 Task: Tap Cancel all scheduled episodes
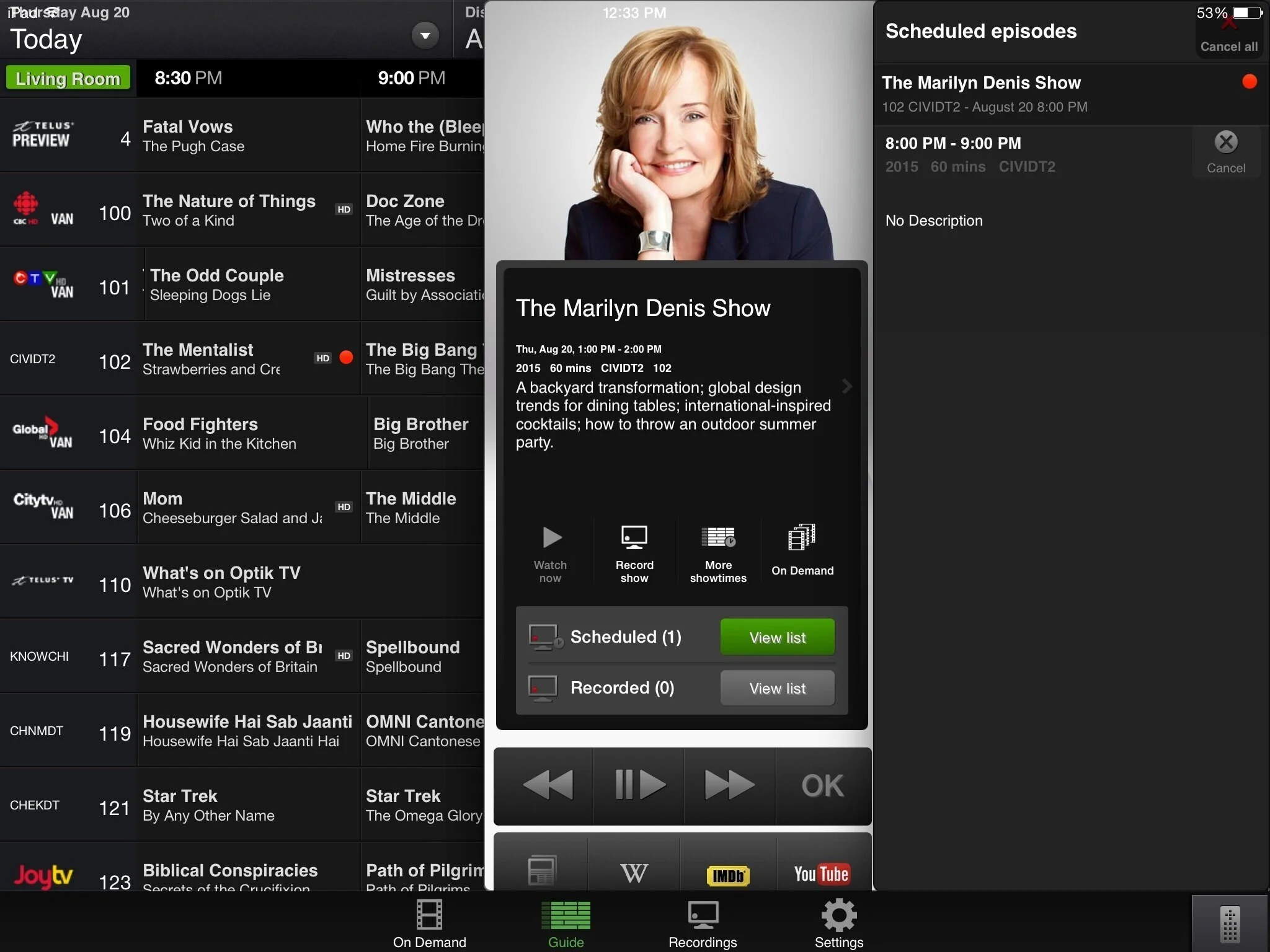tap(1228, 37)
